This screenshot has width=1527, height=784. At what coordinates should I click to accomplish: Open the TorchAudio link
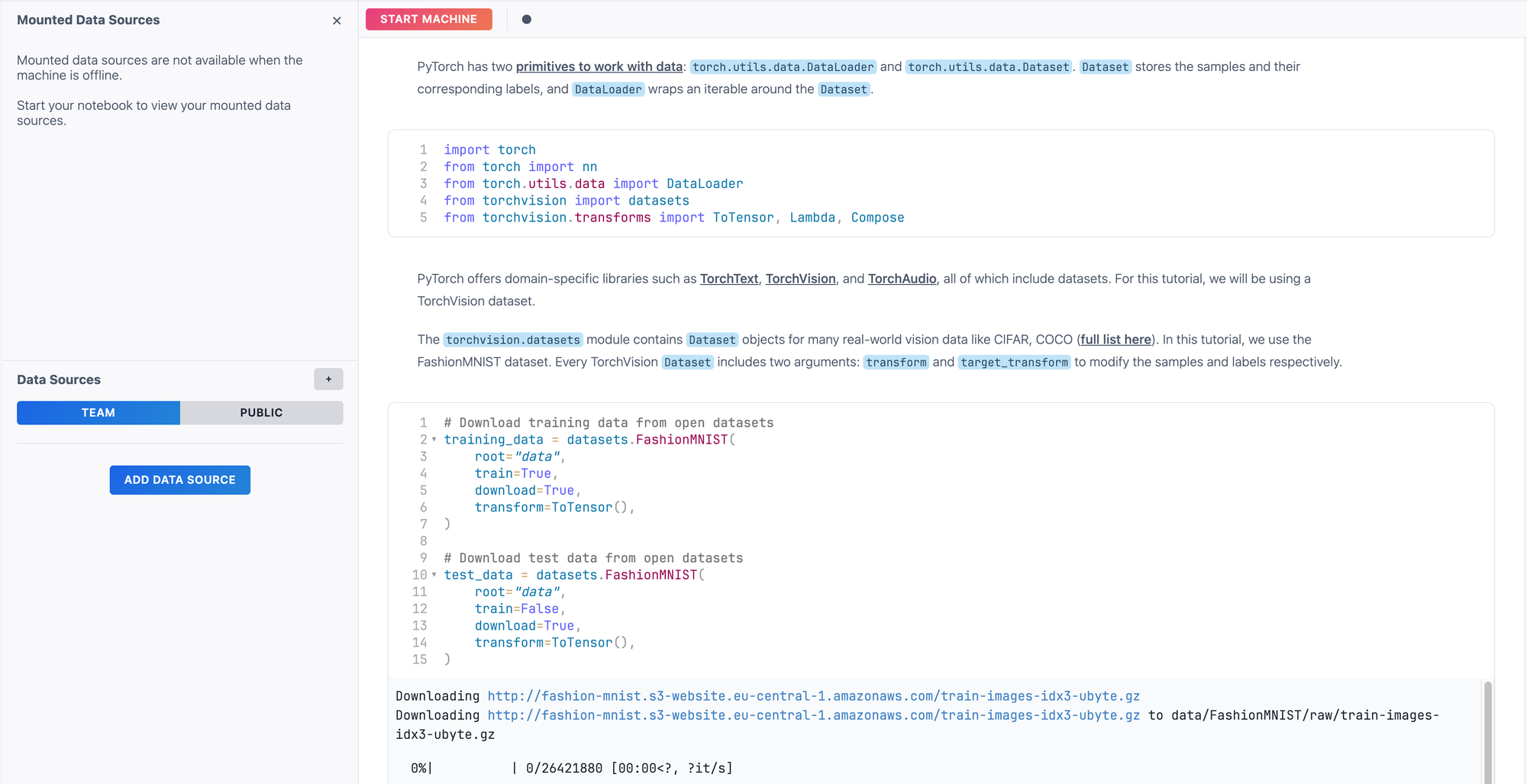point(902,279)
